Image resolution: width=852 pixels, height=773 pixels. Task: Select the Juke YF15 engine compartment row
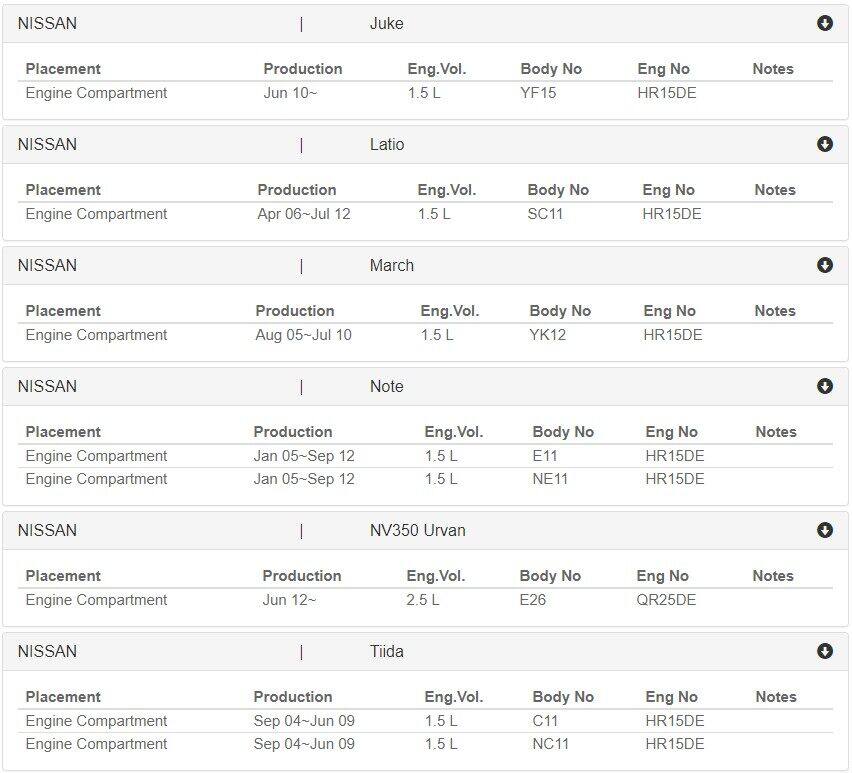(x=425, y=93)
